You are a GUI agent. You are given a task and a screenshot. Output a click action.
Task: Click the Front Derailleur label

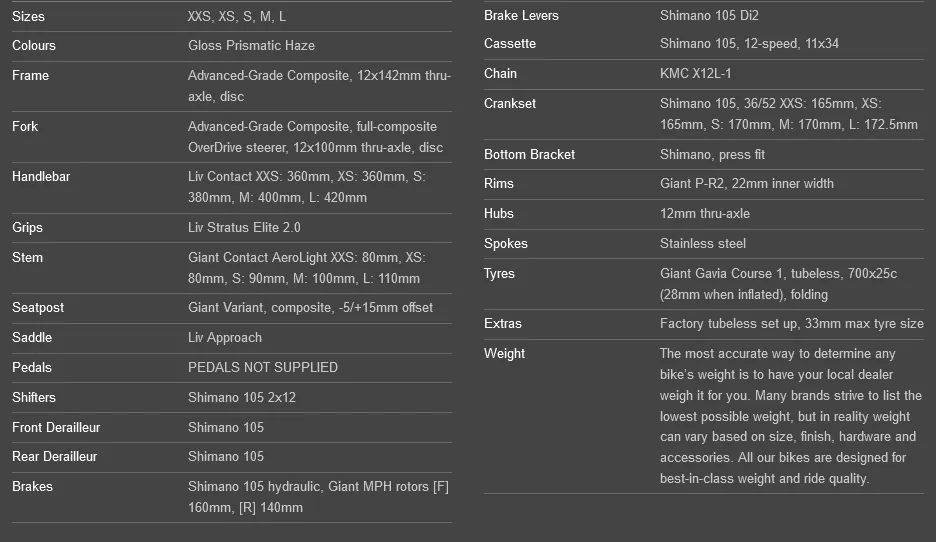click(56, 427)
